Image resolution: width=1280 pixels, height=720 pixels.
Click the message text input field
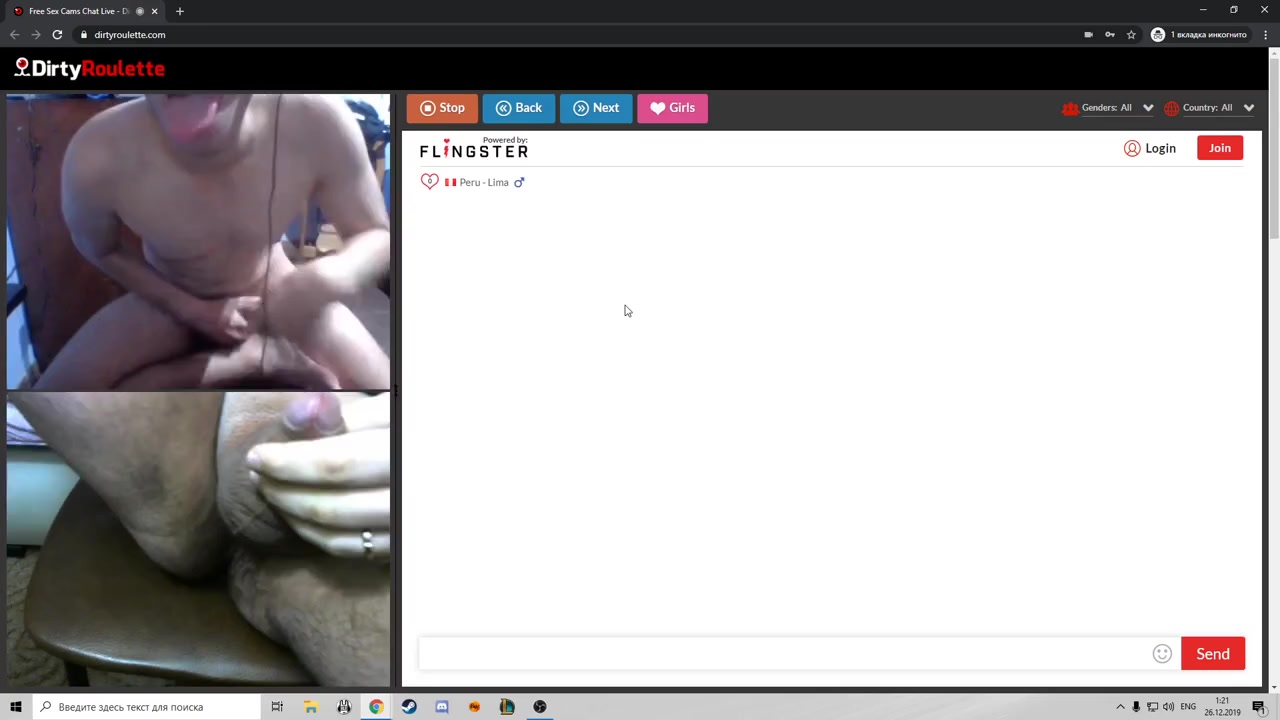point(780,654)
